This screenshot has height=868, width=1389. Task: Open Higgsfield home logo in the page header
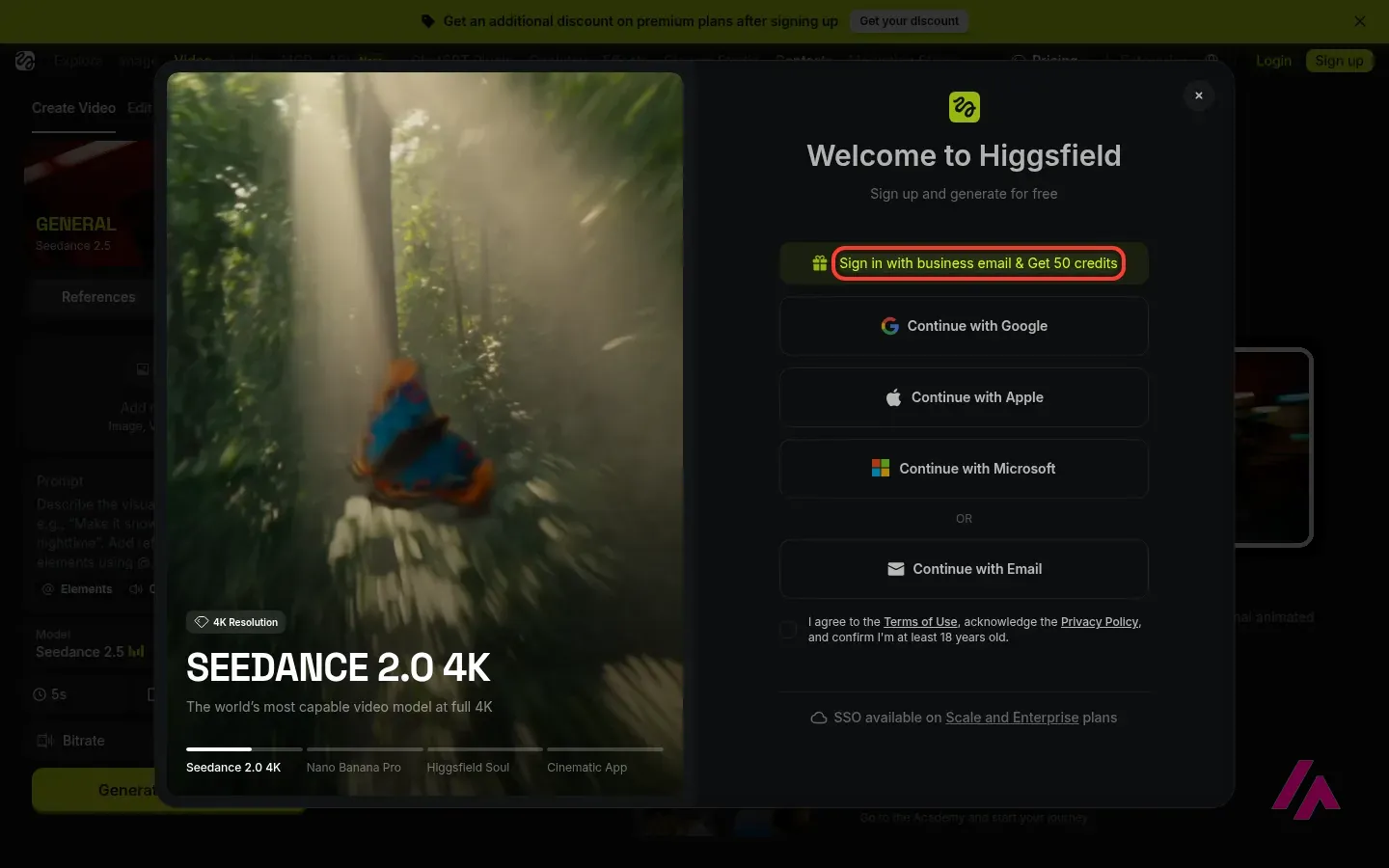pyautogui.click(x=25, y=61)
